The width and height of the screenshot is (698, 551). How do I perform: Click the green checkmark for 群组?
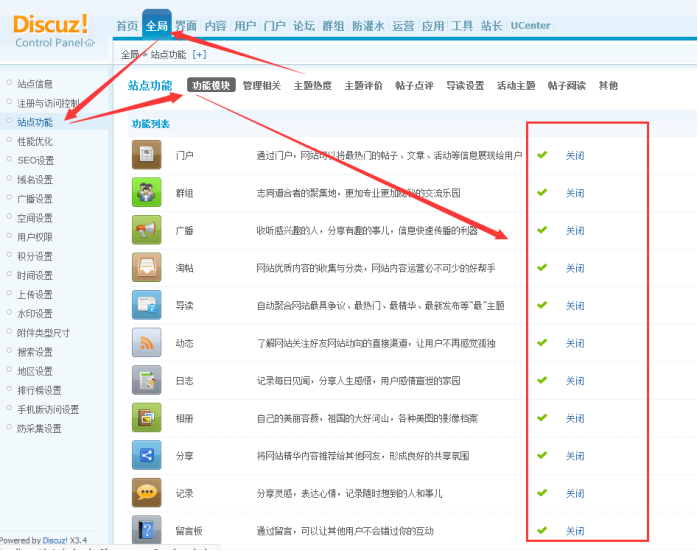pyautogui.click(x=542, y=192)
